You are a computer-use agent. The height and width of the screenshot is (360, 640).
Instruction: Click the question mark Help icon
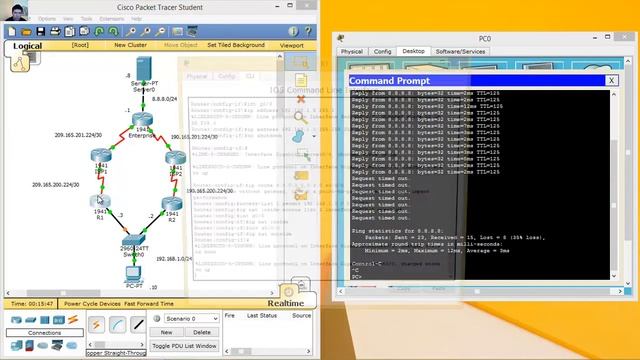coord(308,31)
